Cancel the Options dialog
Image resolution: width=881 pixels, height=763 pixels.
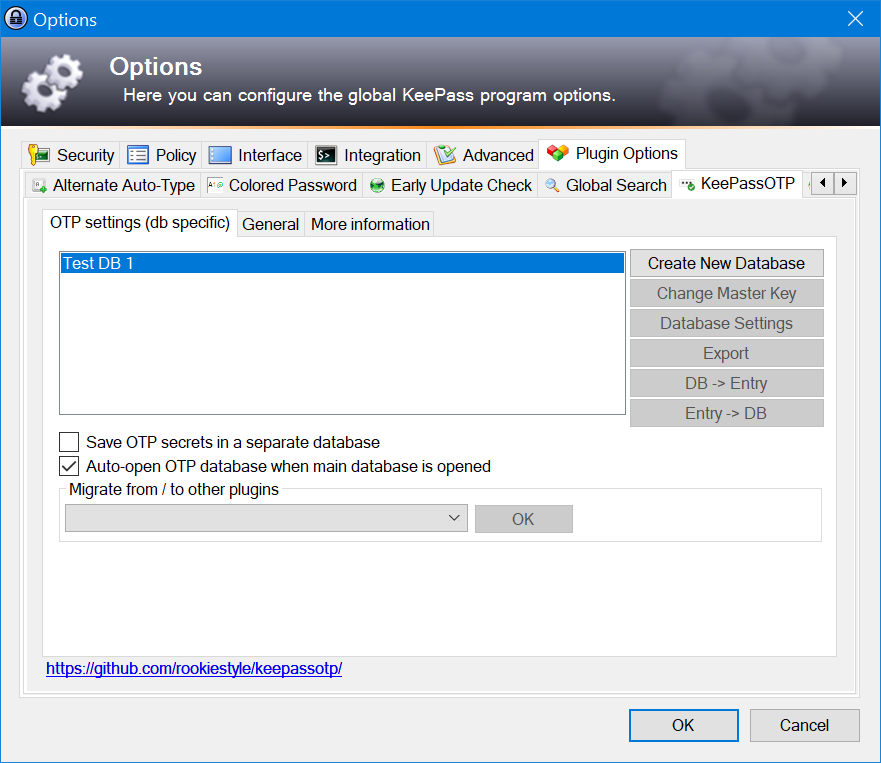coord(804,725)
